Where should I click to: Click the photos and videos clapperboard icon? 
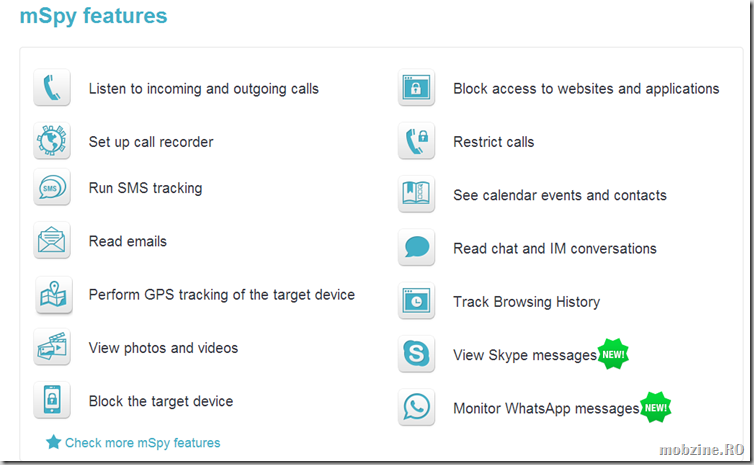[52, 347]
